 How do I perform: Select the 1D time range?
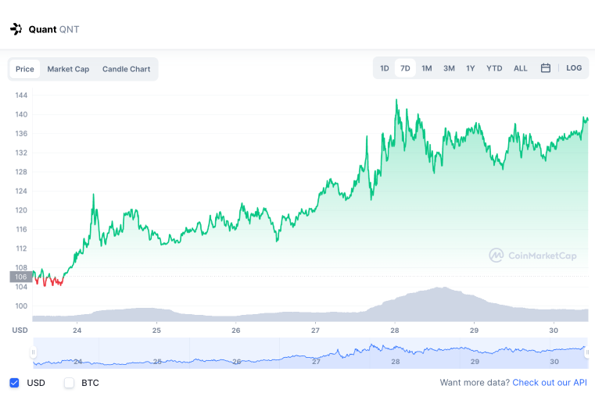[385, 68]
